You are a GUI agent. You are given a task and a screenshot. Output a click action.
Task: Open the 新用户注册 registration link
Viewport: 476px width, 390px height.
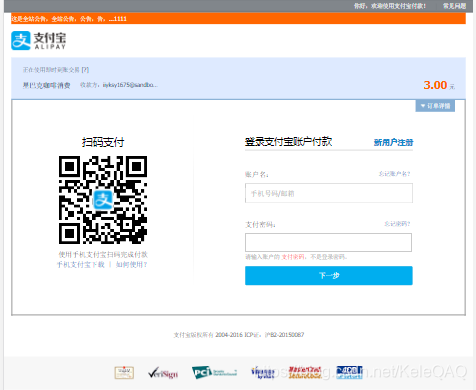(x=393, y=143)
